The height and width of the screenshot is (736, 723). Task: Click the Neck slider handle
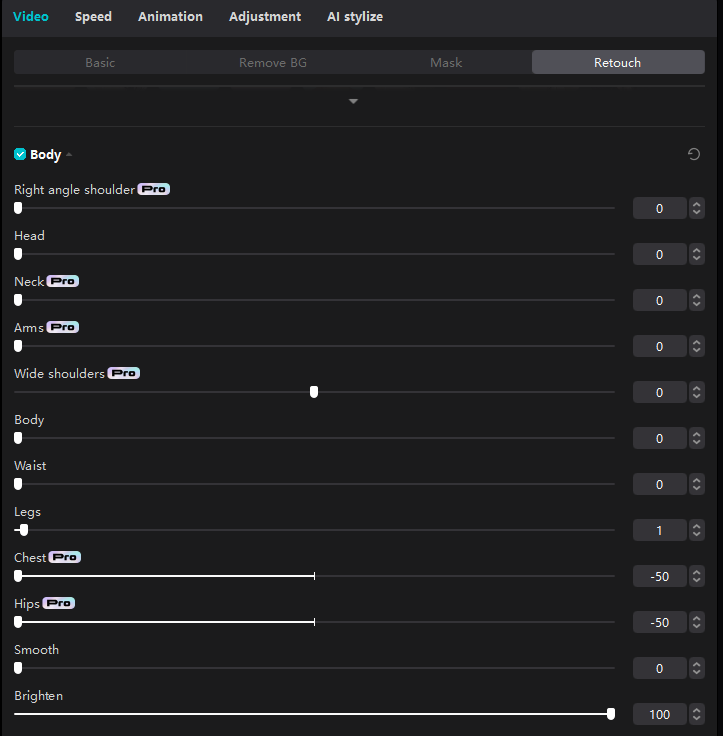[x=18, y=300]
